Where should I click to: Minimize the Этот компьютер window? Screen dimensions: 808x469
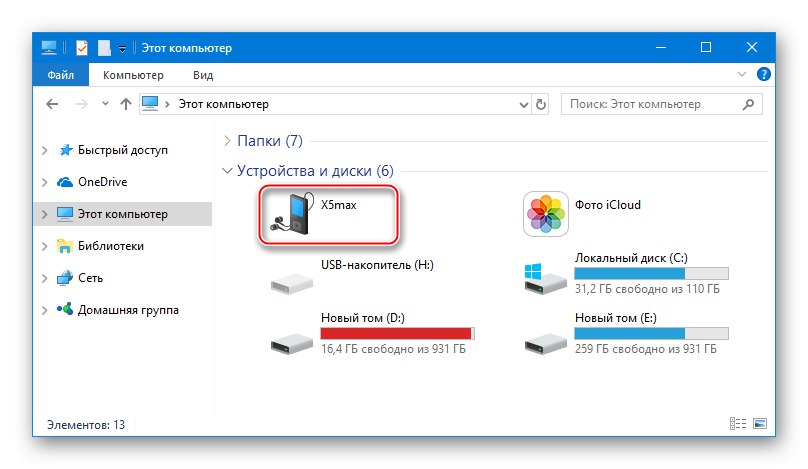click(661, 47)
